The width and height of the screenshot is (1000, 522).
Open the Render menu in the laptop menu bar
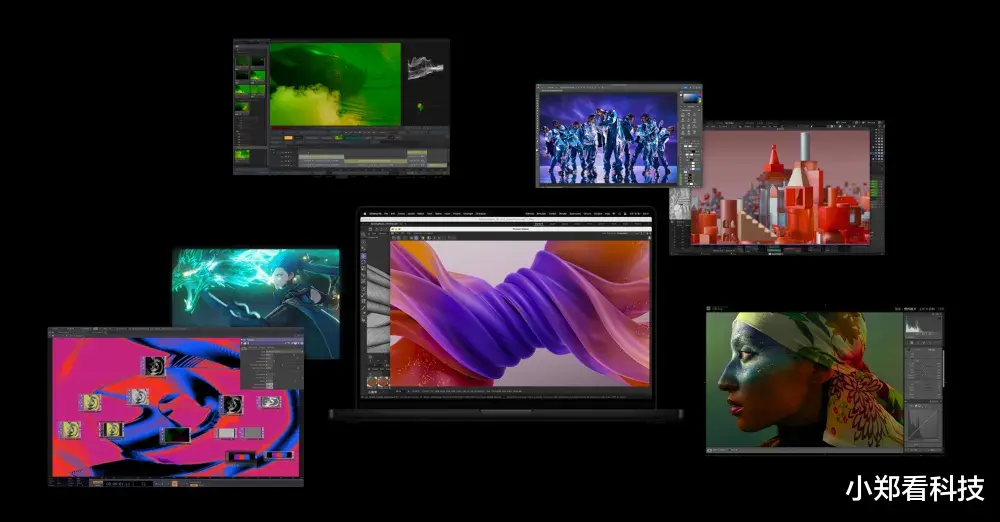(x=563, y=214)
